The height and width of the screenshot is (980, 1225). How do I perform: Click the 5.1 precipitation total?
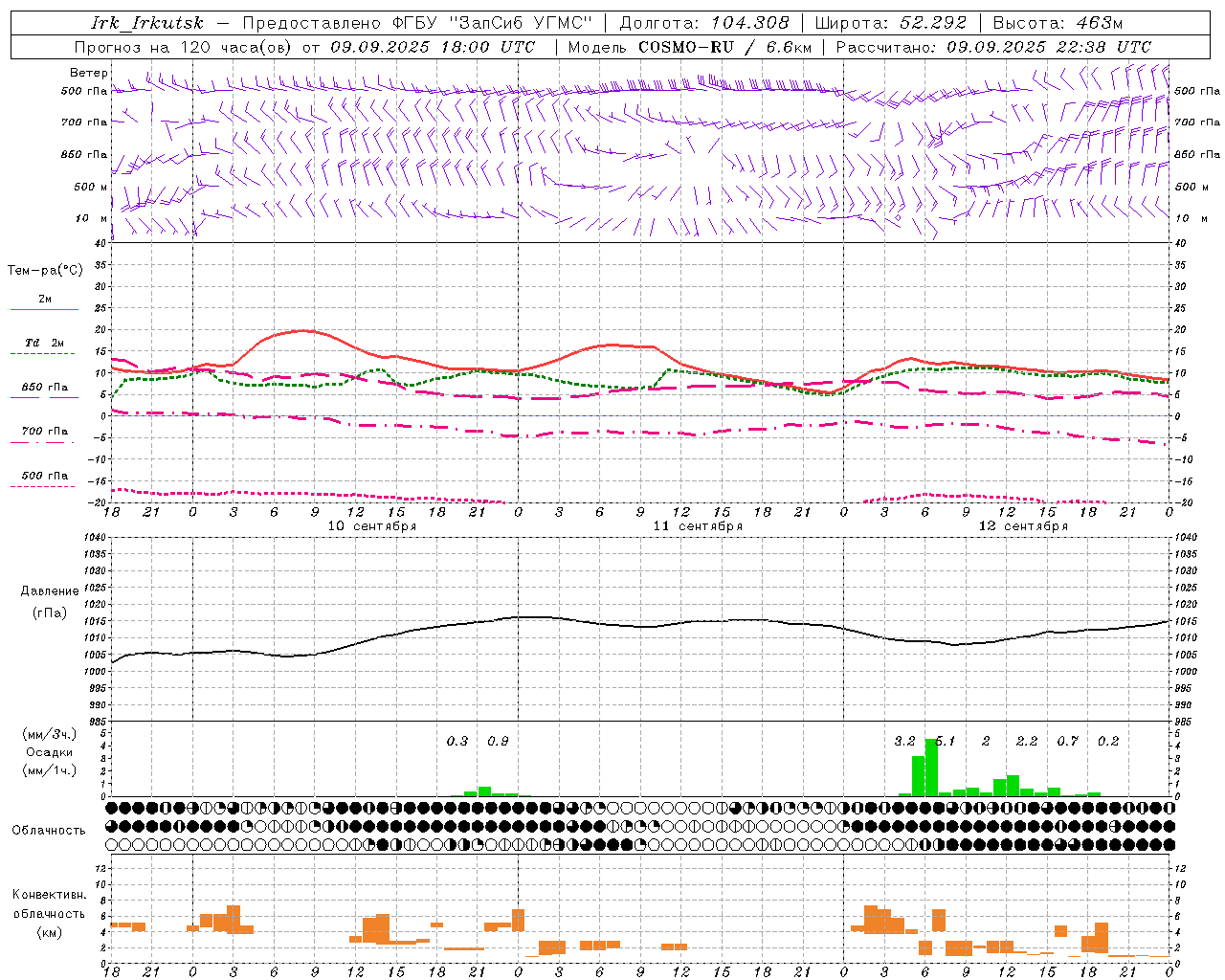[946, 741]
